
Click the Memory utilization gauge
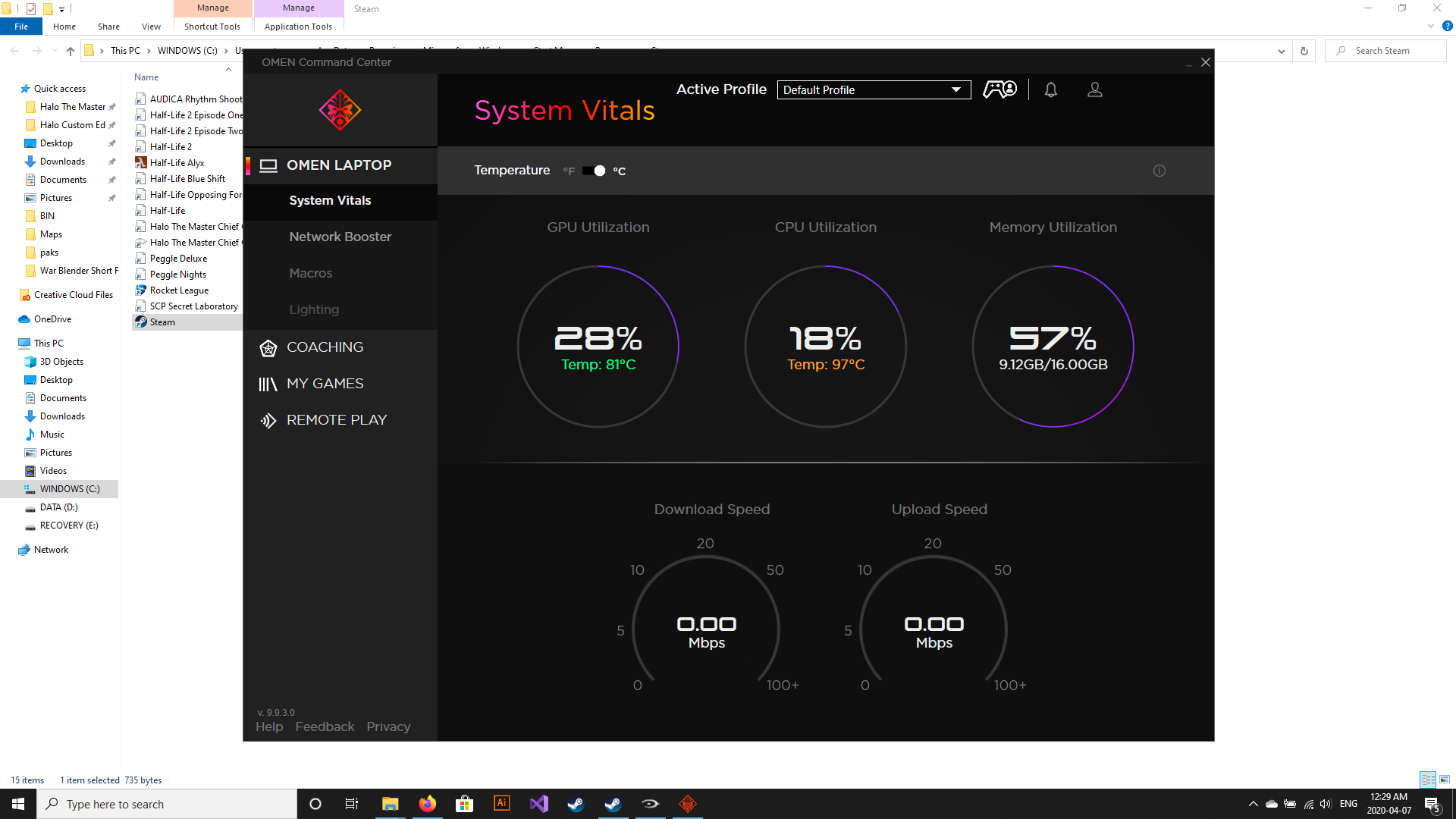[1053, 347]
